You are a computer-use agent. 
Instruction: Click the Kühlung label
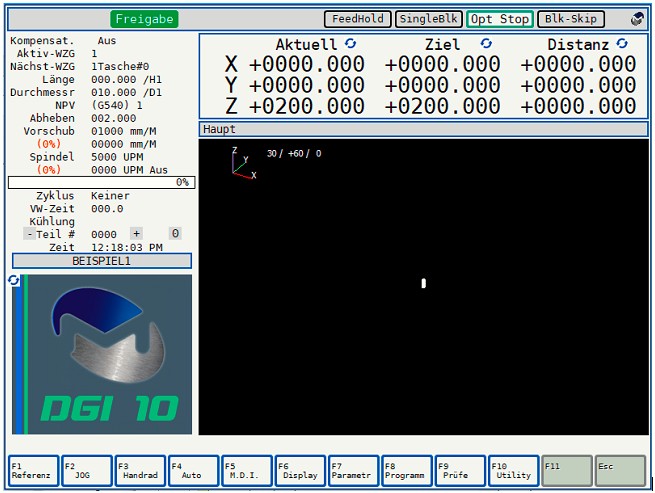(x=52, y=221)
